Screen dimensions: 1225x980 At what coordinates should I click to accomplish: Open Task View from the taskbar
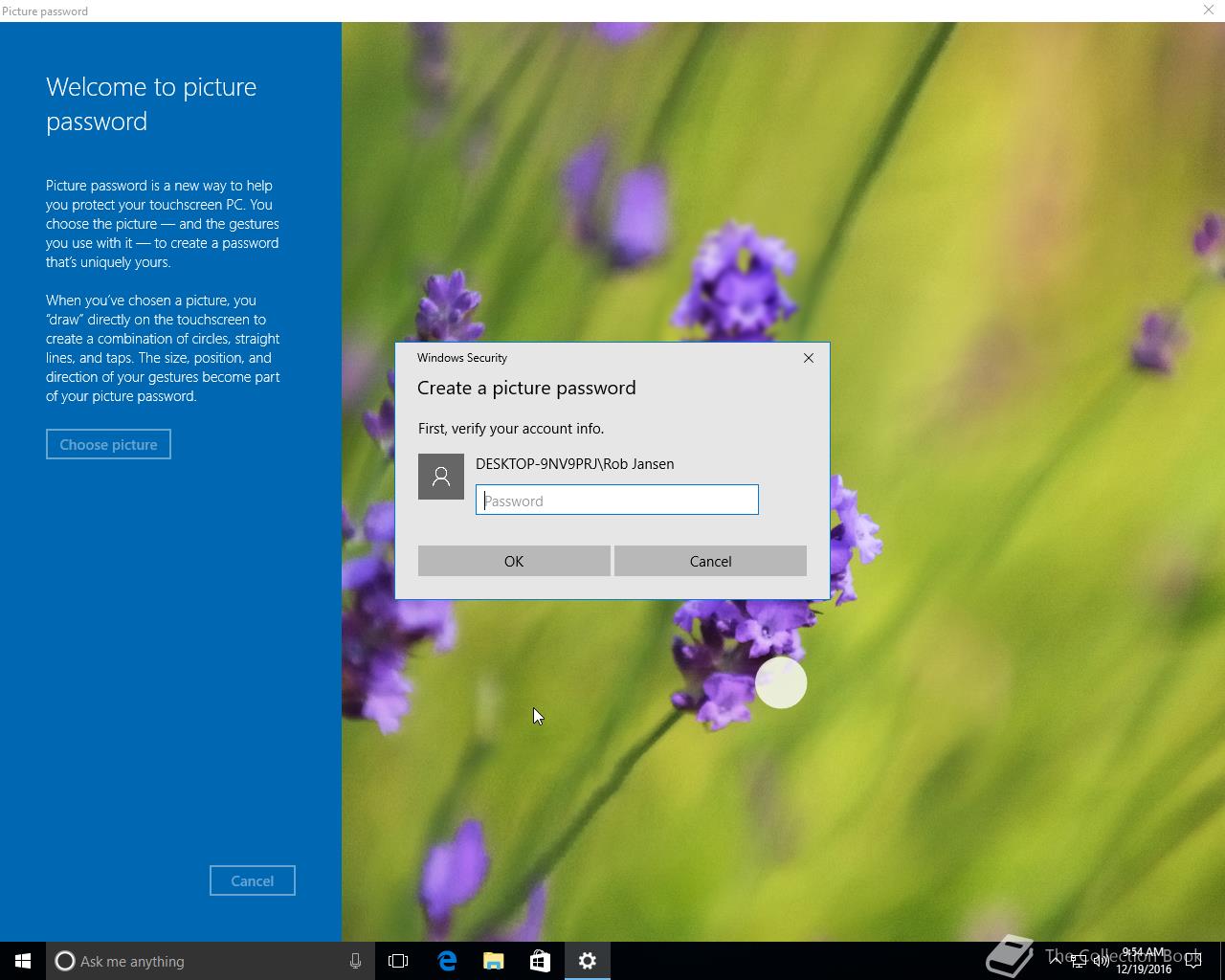point(398,961)
